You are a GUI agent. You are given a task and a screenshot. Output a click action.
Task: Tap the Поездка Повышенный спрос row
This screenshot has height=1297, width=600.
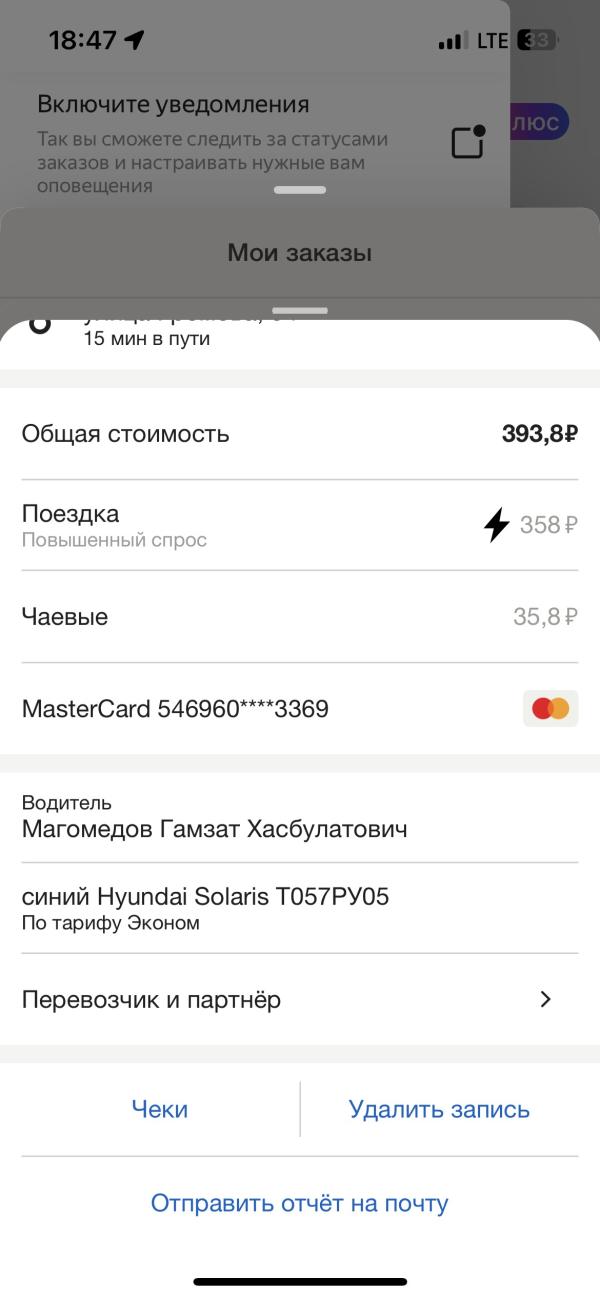300,525
